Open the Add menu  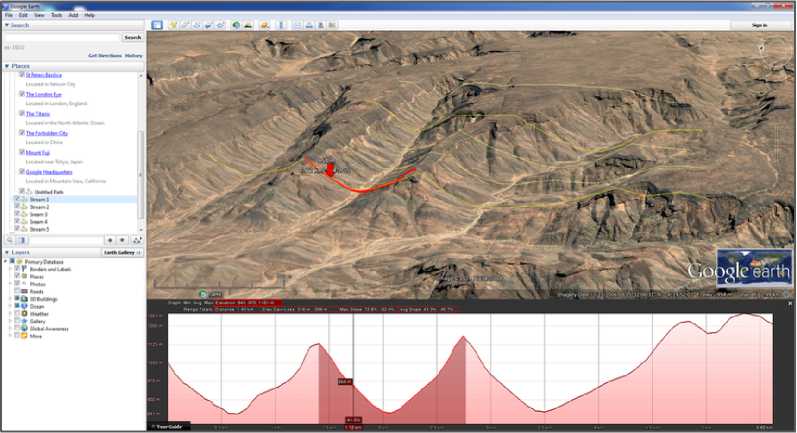[74, 15]
